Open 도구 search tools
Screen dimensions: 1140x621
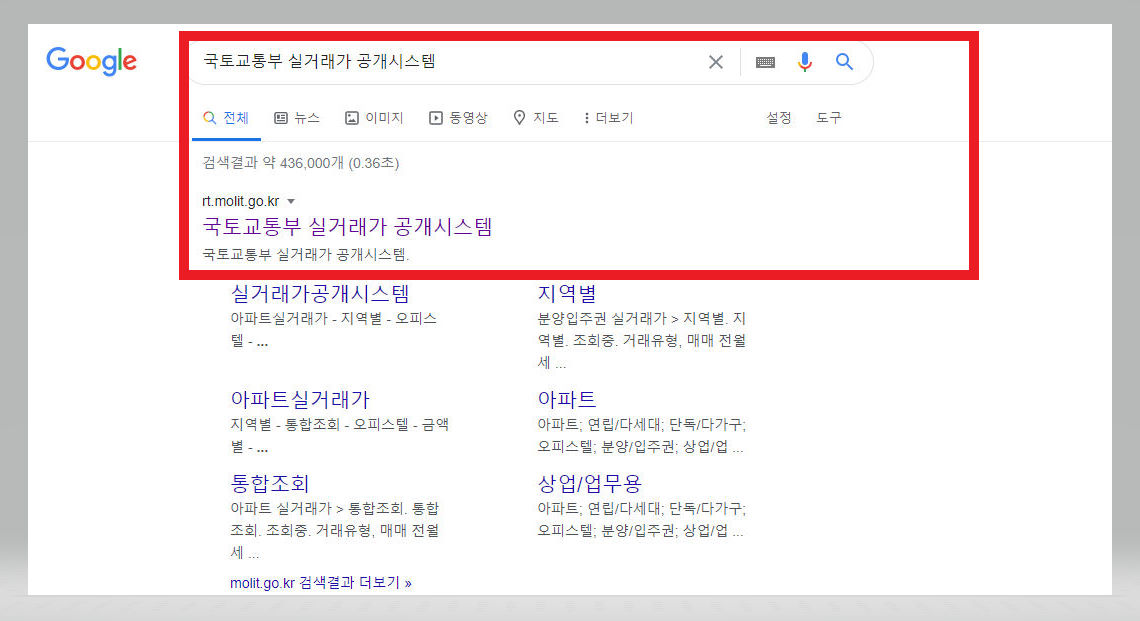click(x=828, y=118)
